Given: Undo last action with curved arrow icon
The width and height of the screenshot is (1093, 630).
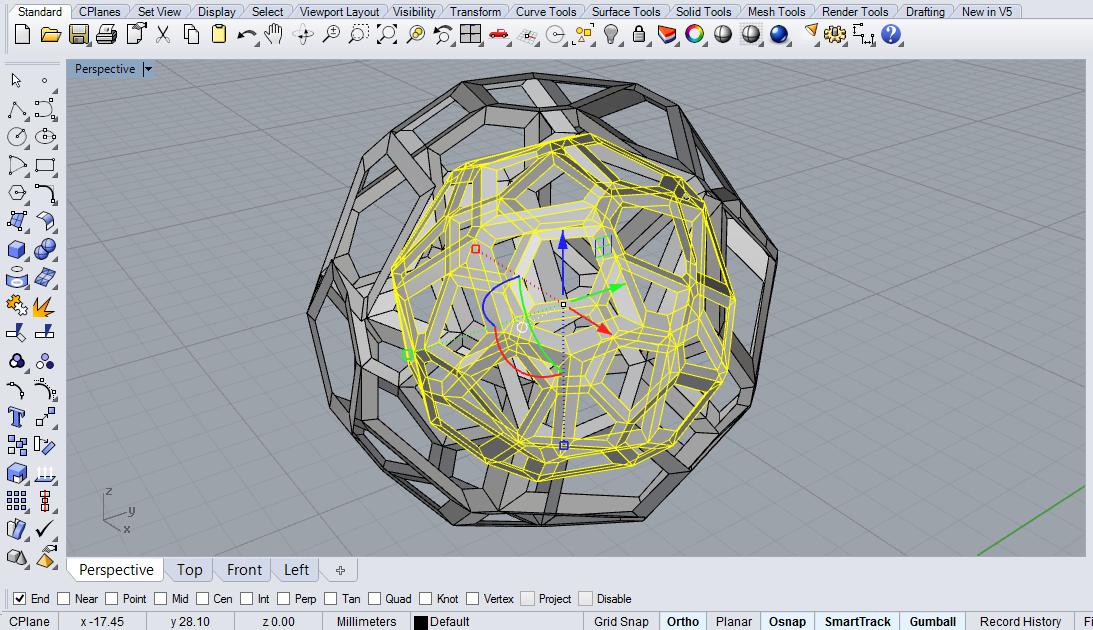Looking at the screenshot, I should click(246, 34).
